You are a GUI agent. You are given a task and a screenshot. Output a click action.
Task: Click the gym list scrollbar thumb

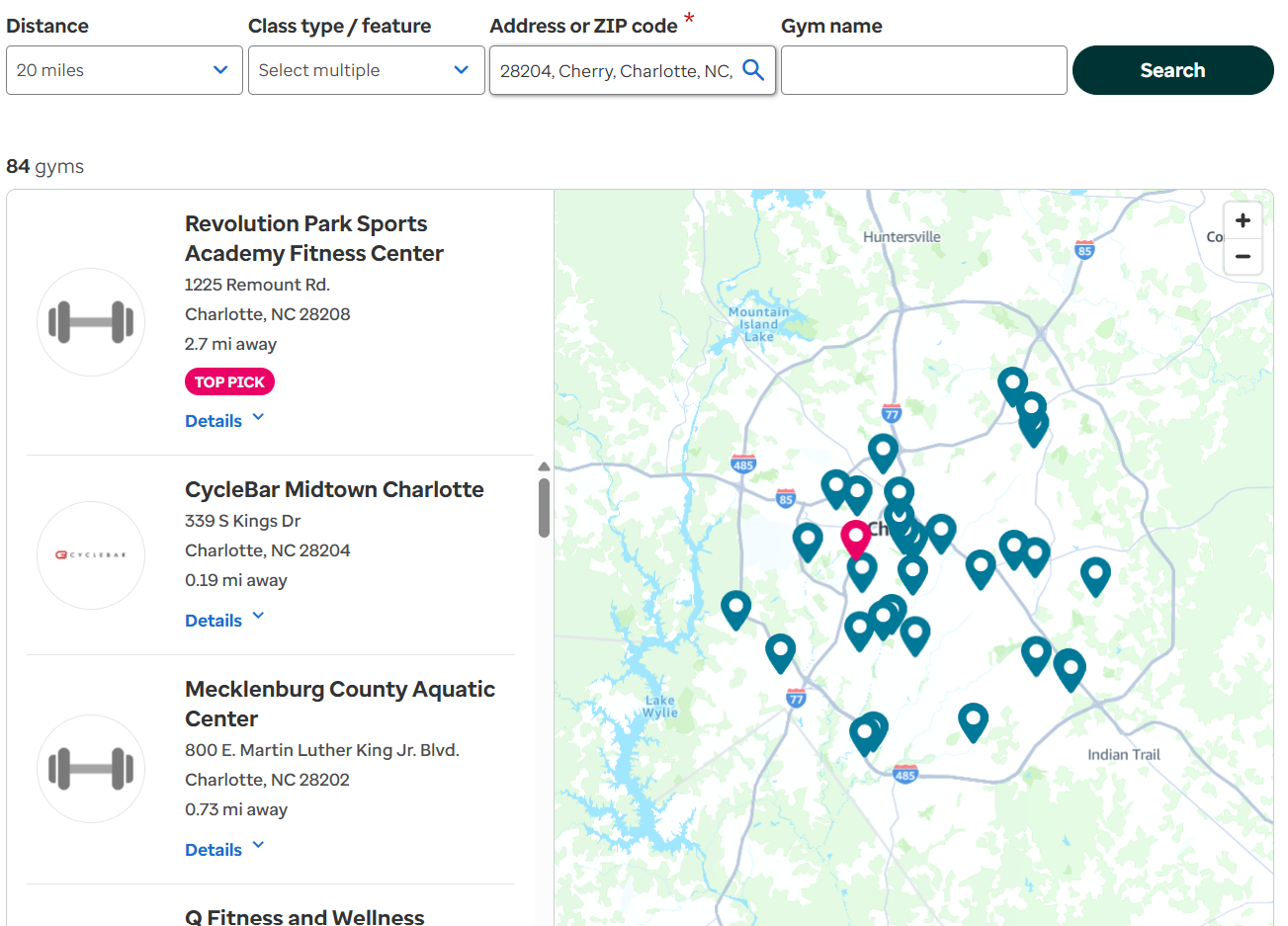pyautogui.click(x=544, y=507)
